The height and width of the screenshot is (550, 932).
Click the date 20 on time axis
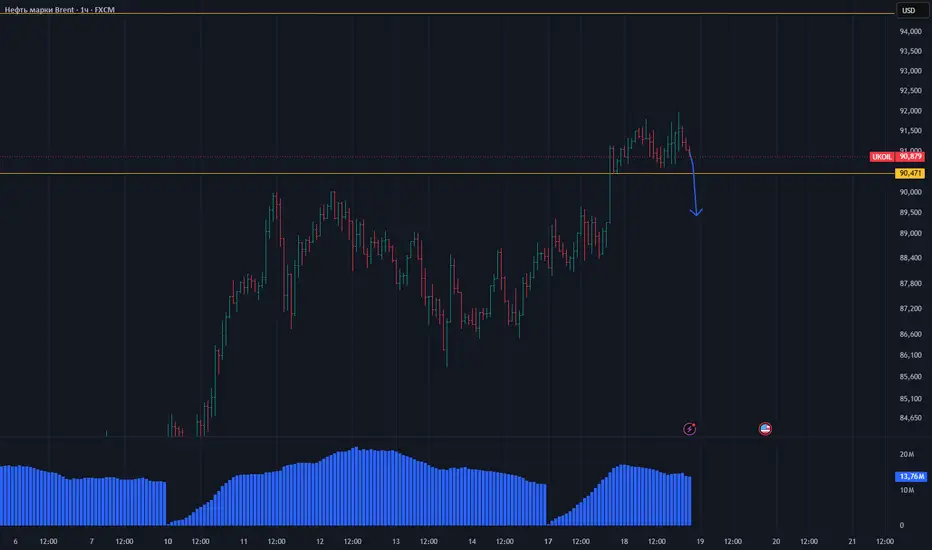click(776, 542)
